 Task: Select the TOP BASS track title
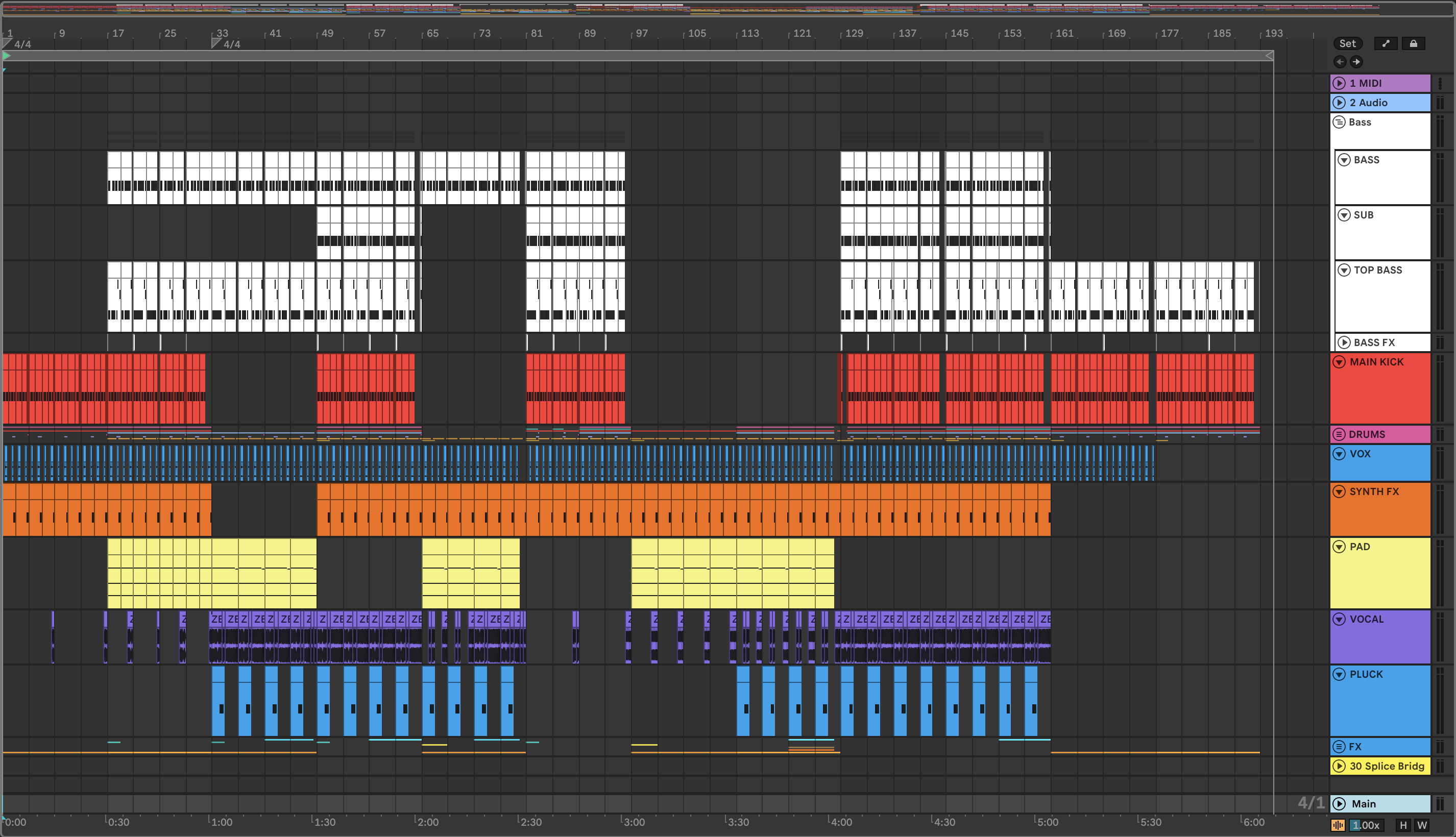[1378, 270]
